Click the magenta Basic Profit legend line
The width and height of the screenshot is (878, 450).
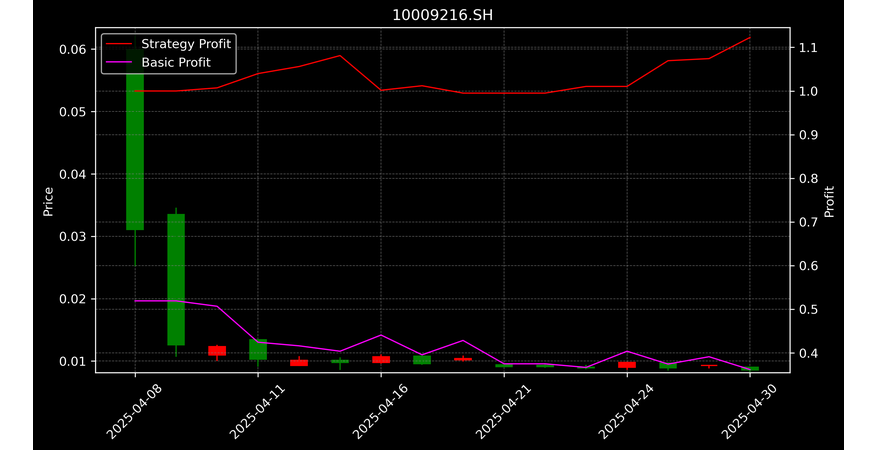(119, 63)
